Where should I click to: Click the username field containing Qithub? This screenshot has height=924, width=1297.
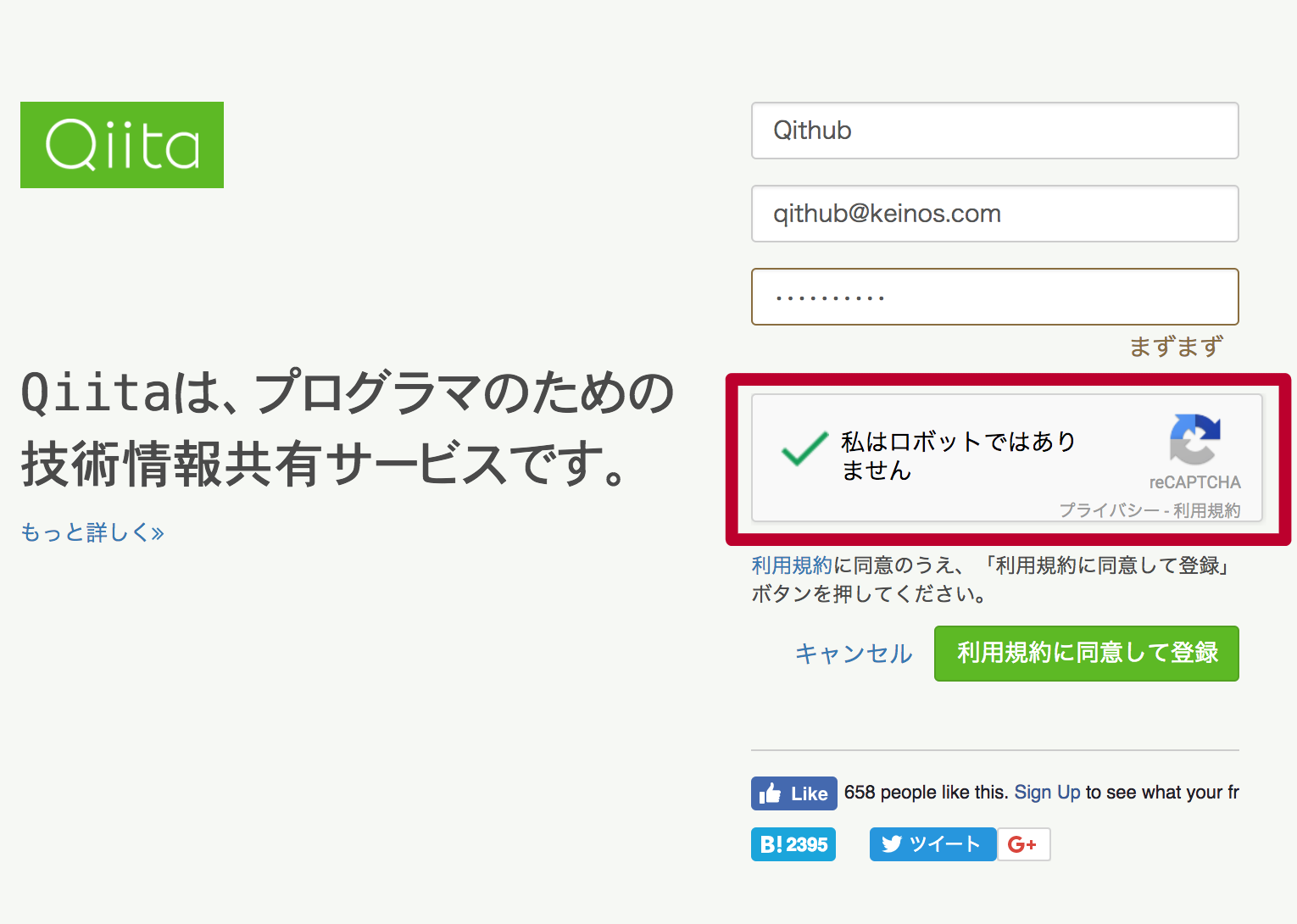click(x=995, y=131)
